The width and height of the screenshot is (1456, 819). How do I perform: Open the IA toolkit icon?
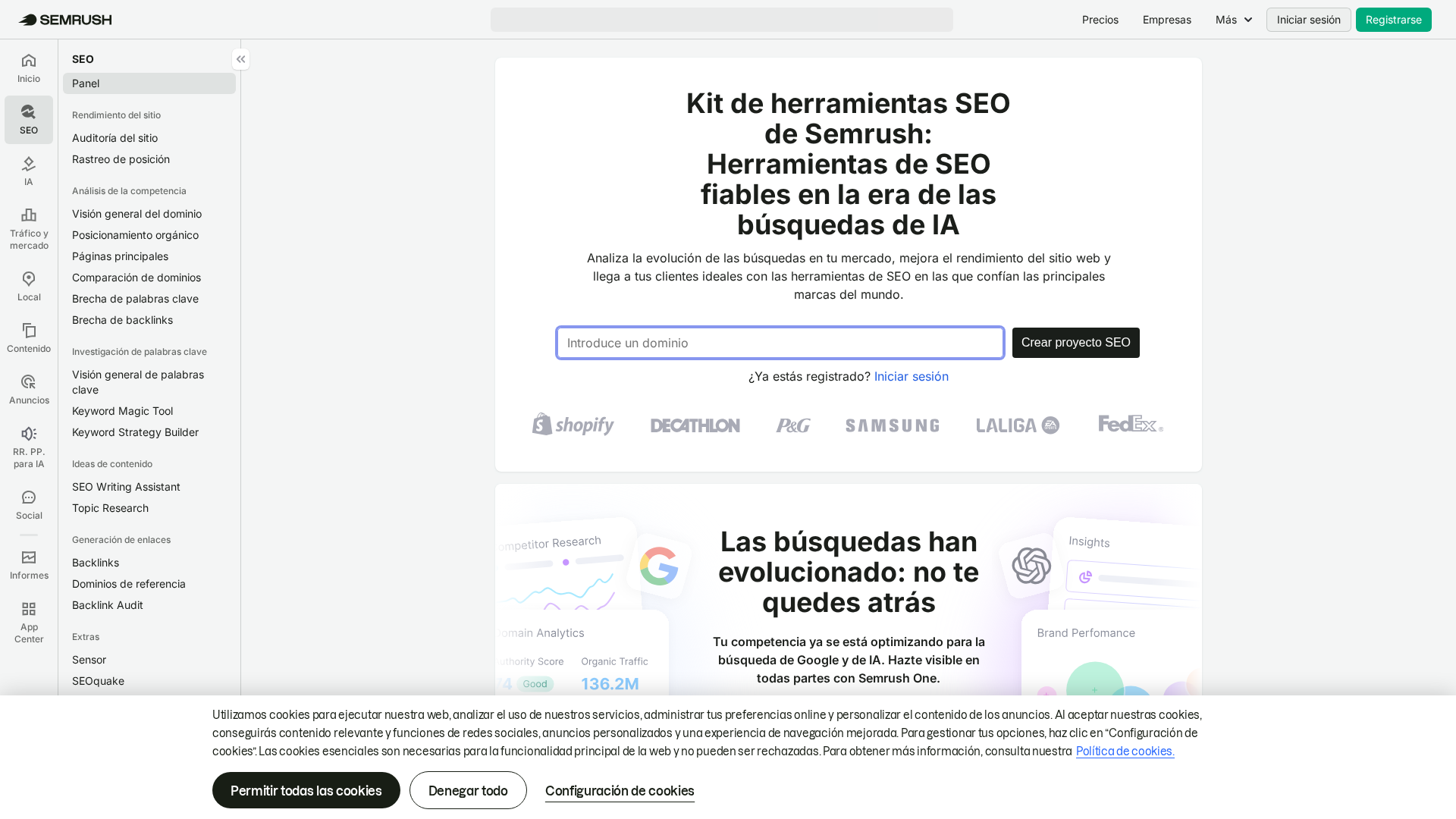tap(29, 171)
